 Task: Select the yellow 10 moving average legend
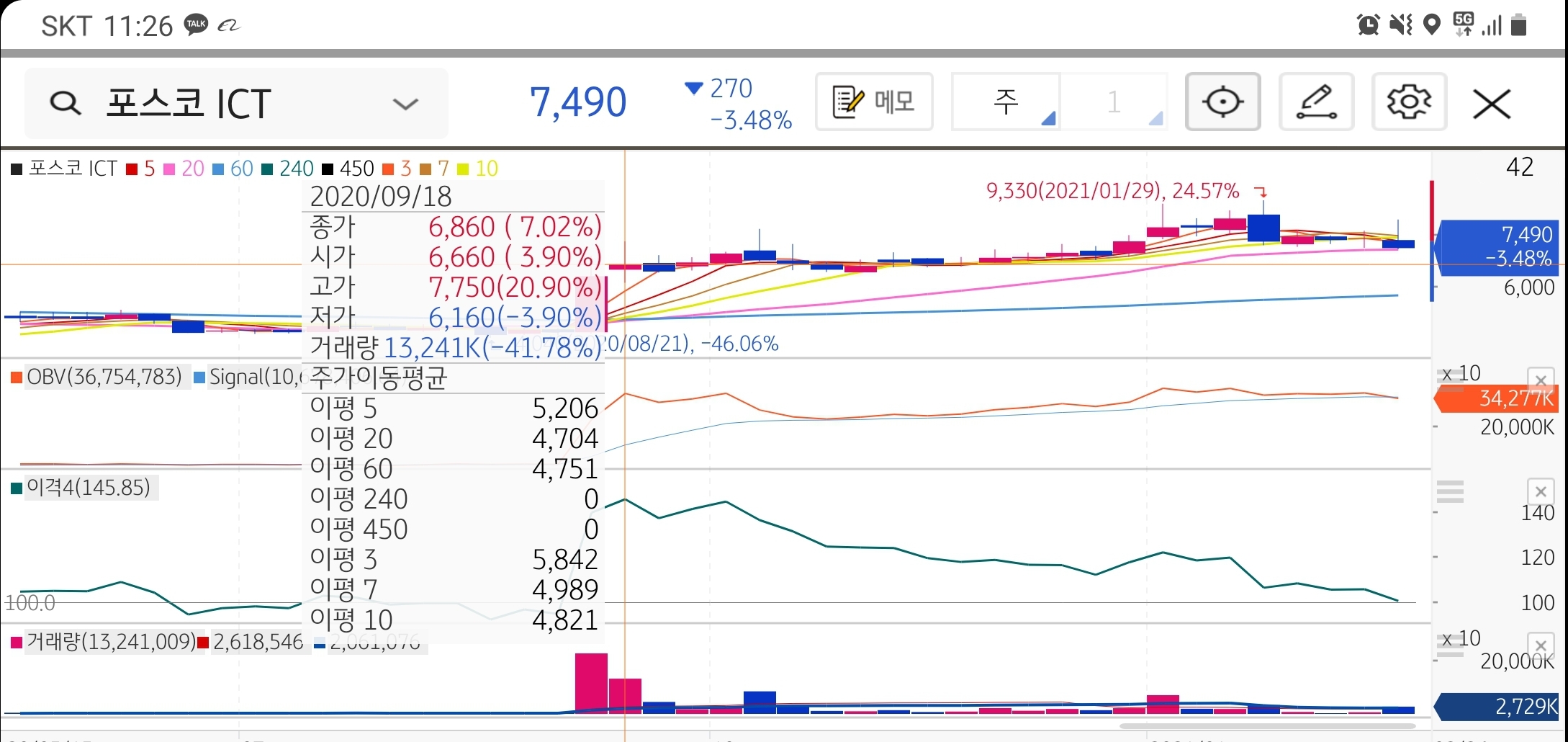[478, 169]
